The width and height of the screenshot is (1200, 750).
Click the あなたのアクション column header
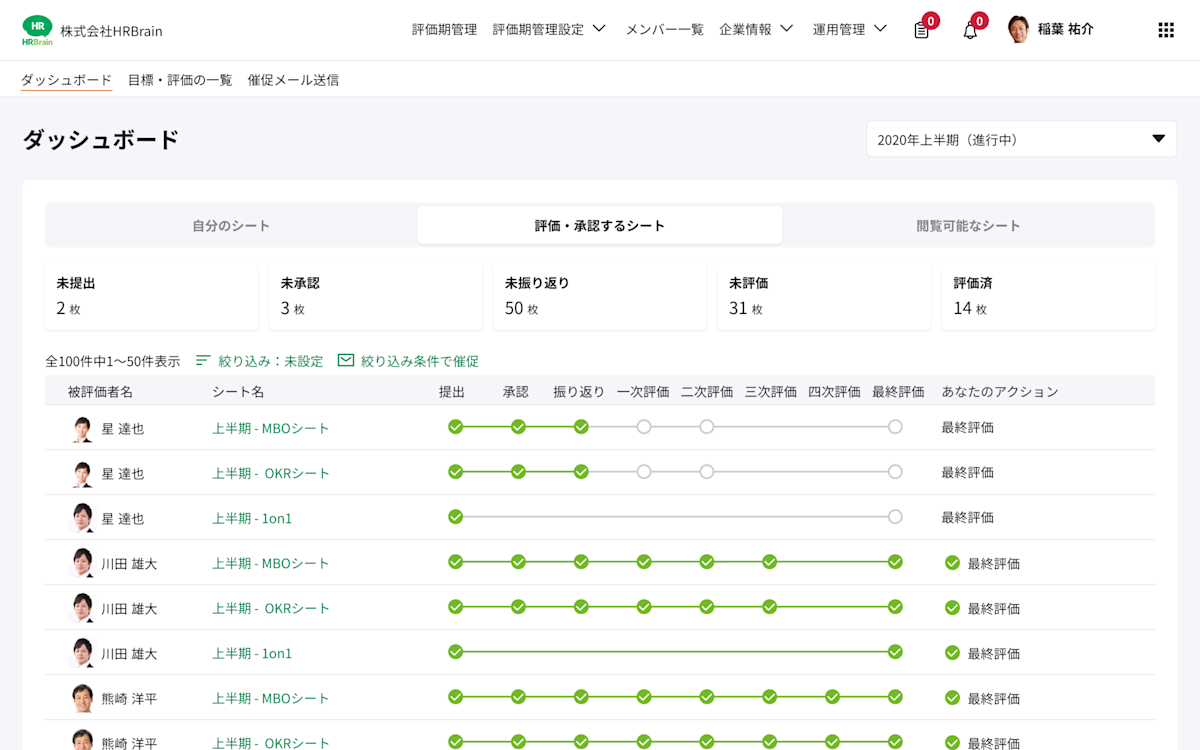pos(1000,392)
